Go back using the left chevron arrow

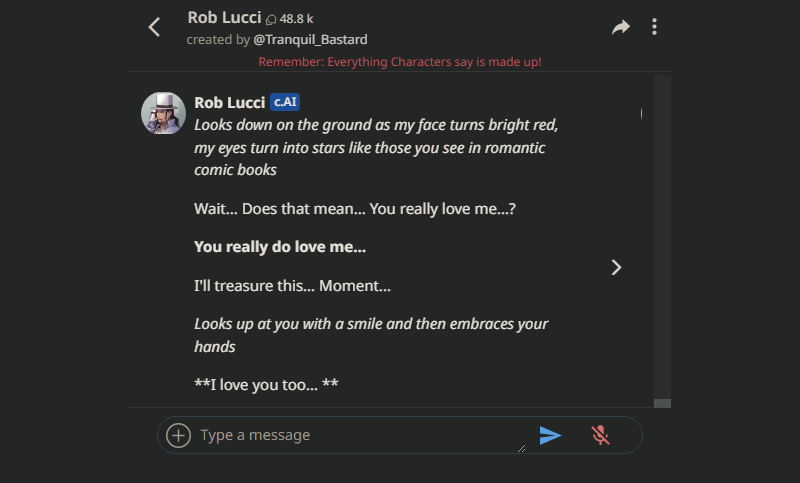(x=154, y=27)
